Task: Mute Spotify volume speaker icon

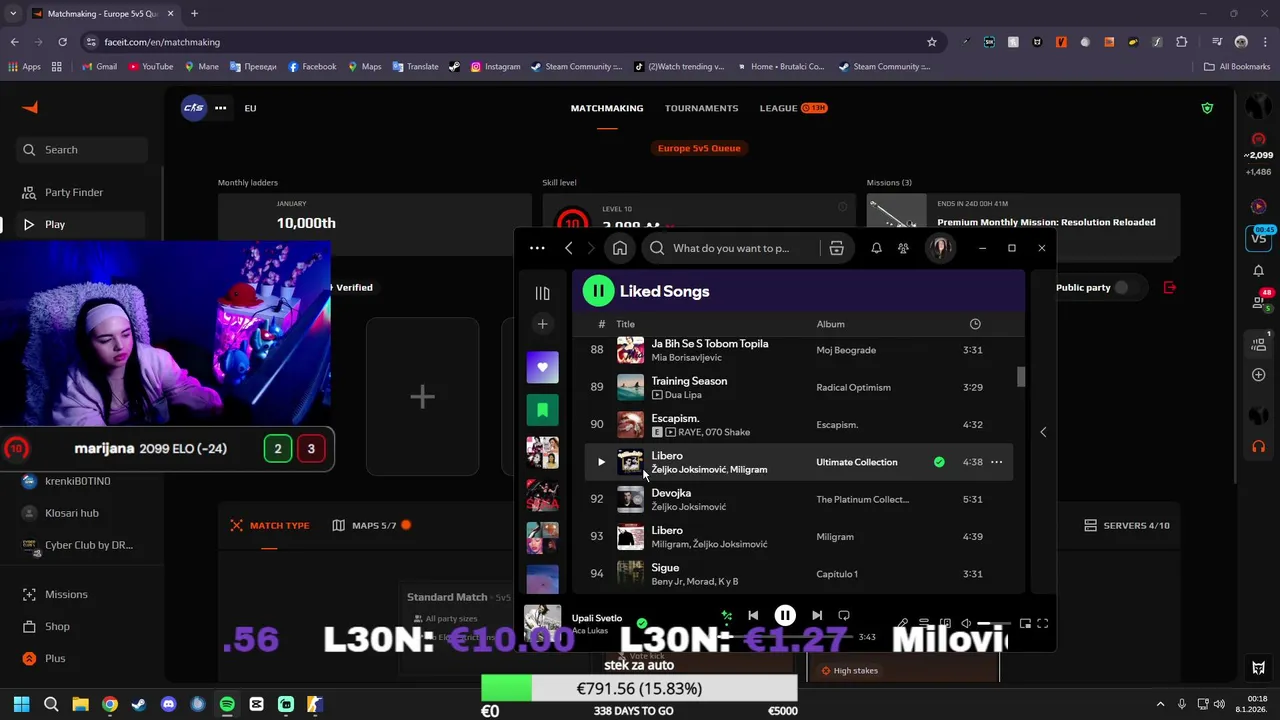Action: (964, 623)
